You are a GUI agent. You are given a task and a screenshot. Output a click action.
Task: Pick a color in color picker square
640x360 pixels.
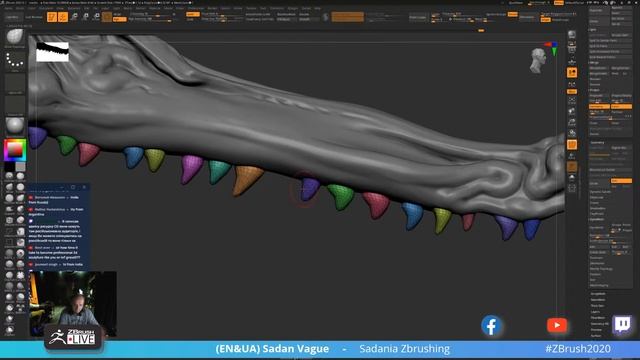pyautogui.click(x=15, y=150)
